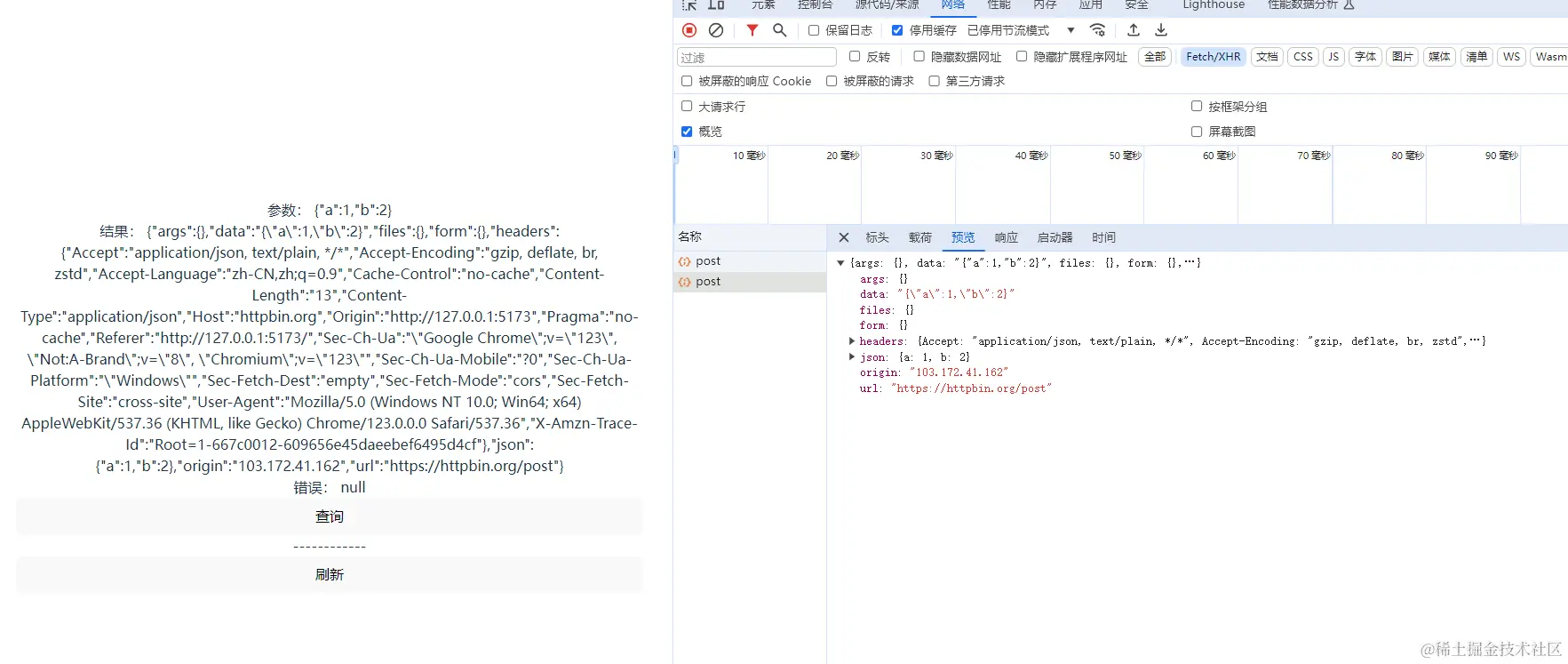Open network conditions Wi-Fi settings icon

point(1098,30)
